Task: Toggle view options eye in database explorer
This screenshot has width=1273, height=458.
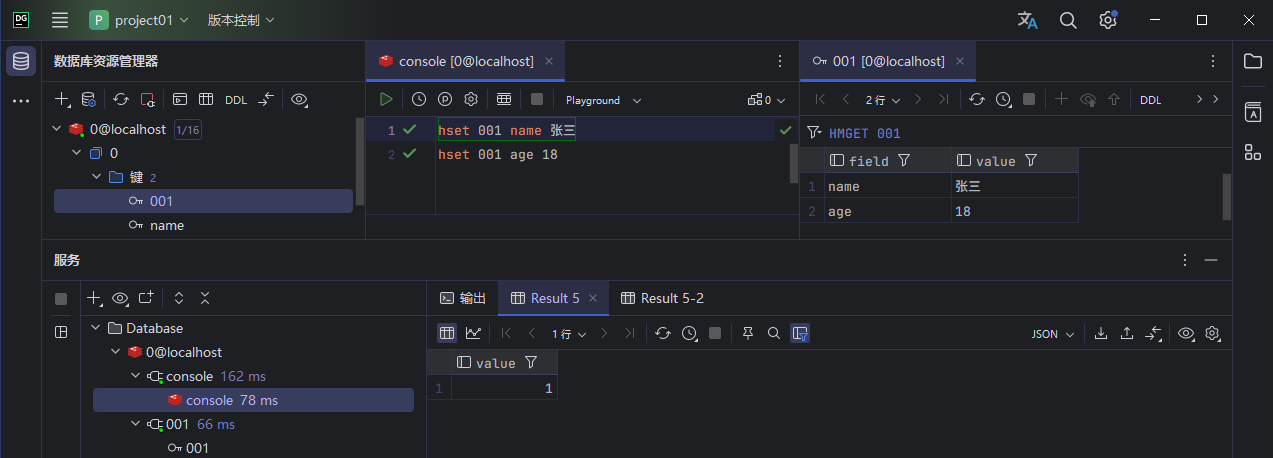Action: [298, 100]
